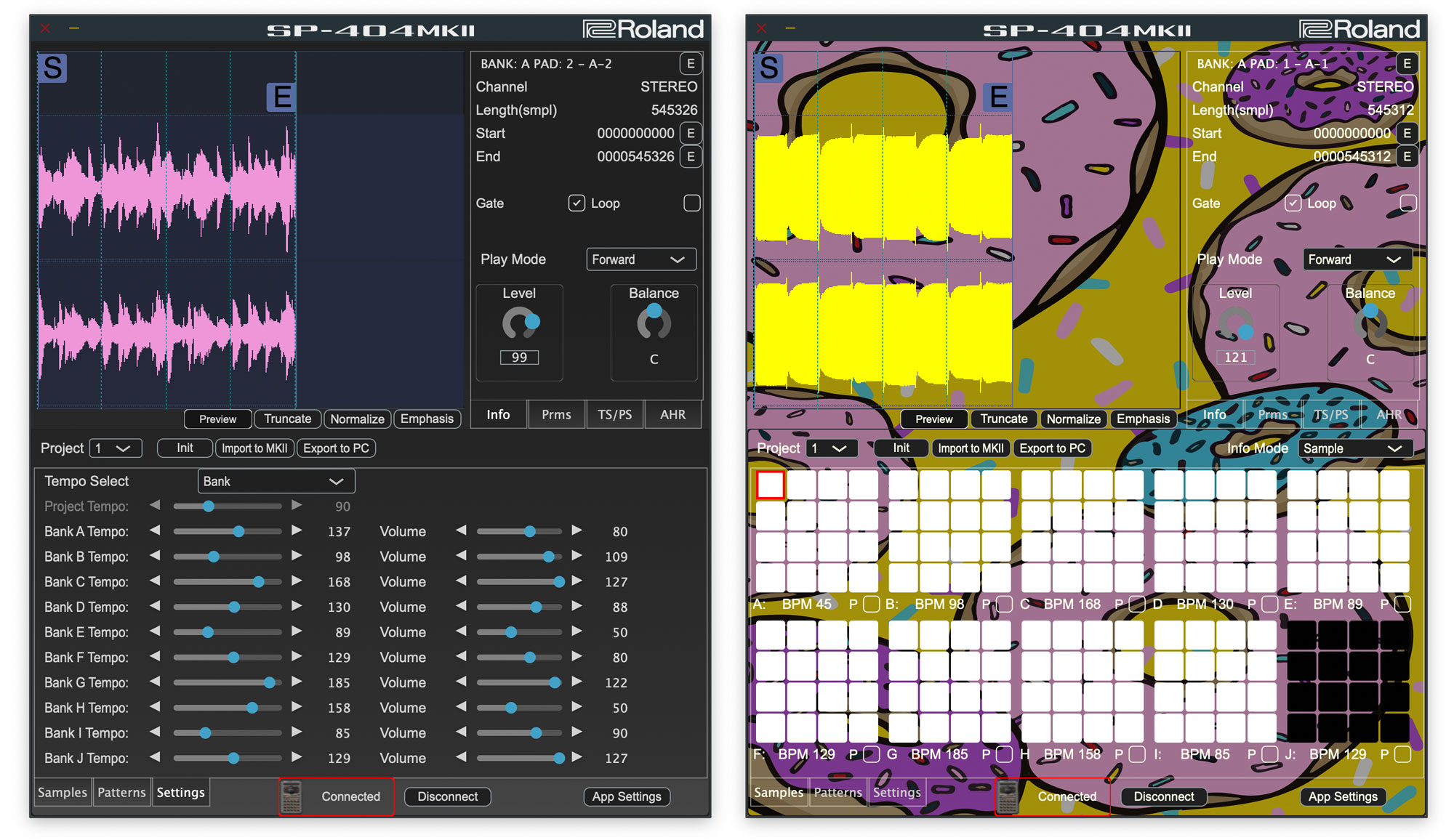The image size is (1454, 840).
Task: Click the E icon next to BANK: A PAD: 2
Action: [690, 64]
